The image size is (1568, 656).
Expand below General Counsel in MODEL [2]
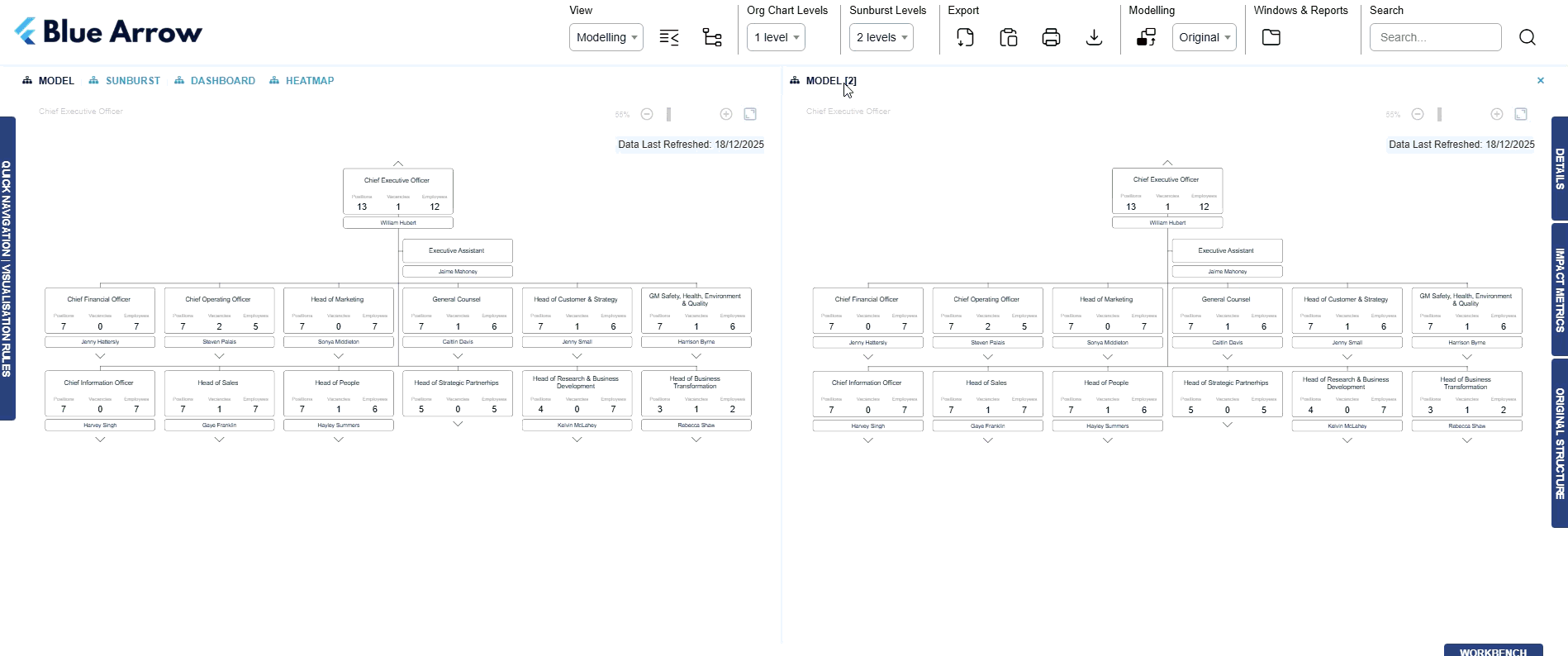(1228, 357)
